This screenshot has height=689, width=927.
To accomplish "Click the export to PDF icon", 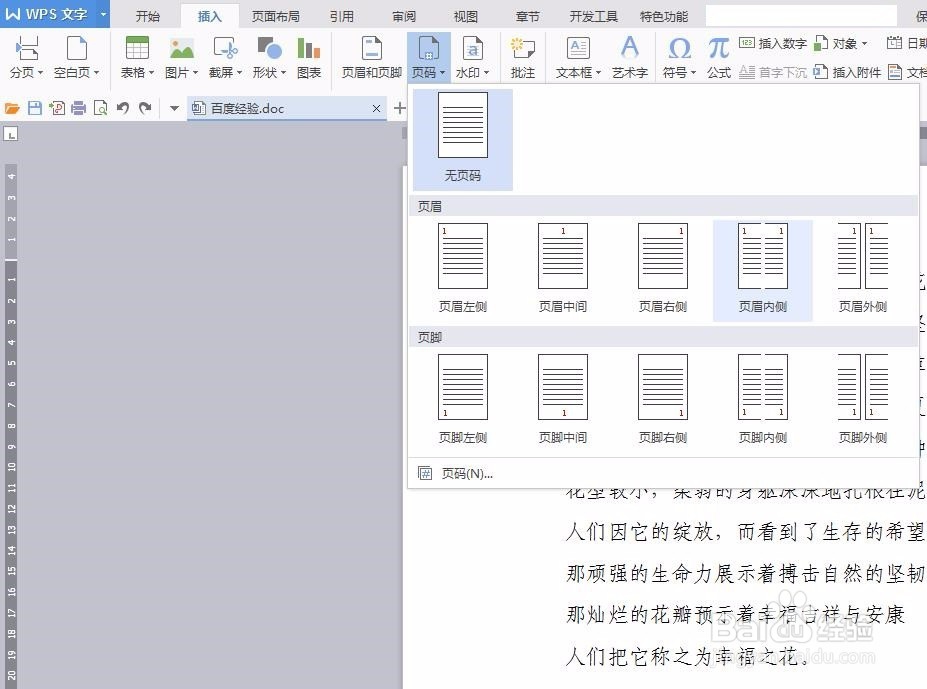I will pos(57,108).
